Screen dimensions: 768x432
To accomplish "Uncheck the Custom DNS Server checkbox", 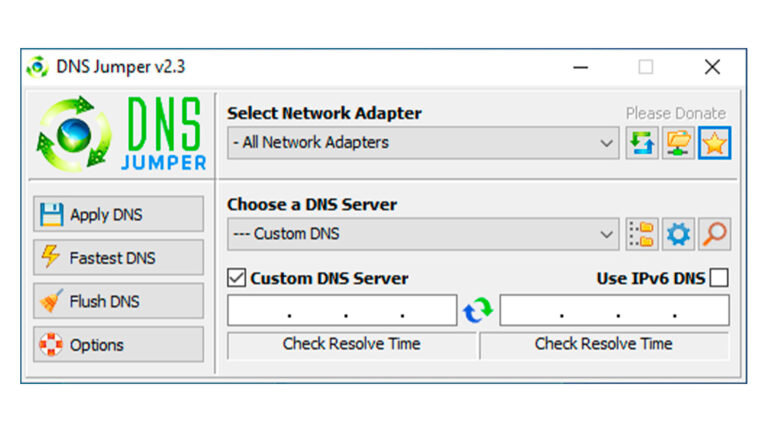I will pyautogui.click(x=237, y=278).
